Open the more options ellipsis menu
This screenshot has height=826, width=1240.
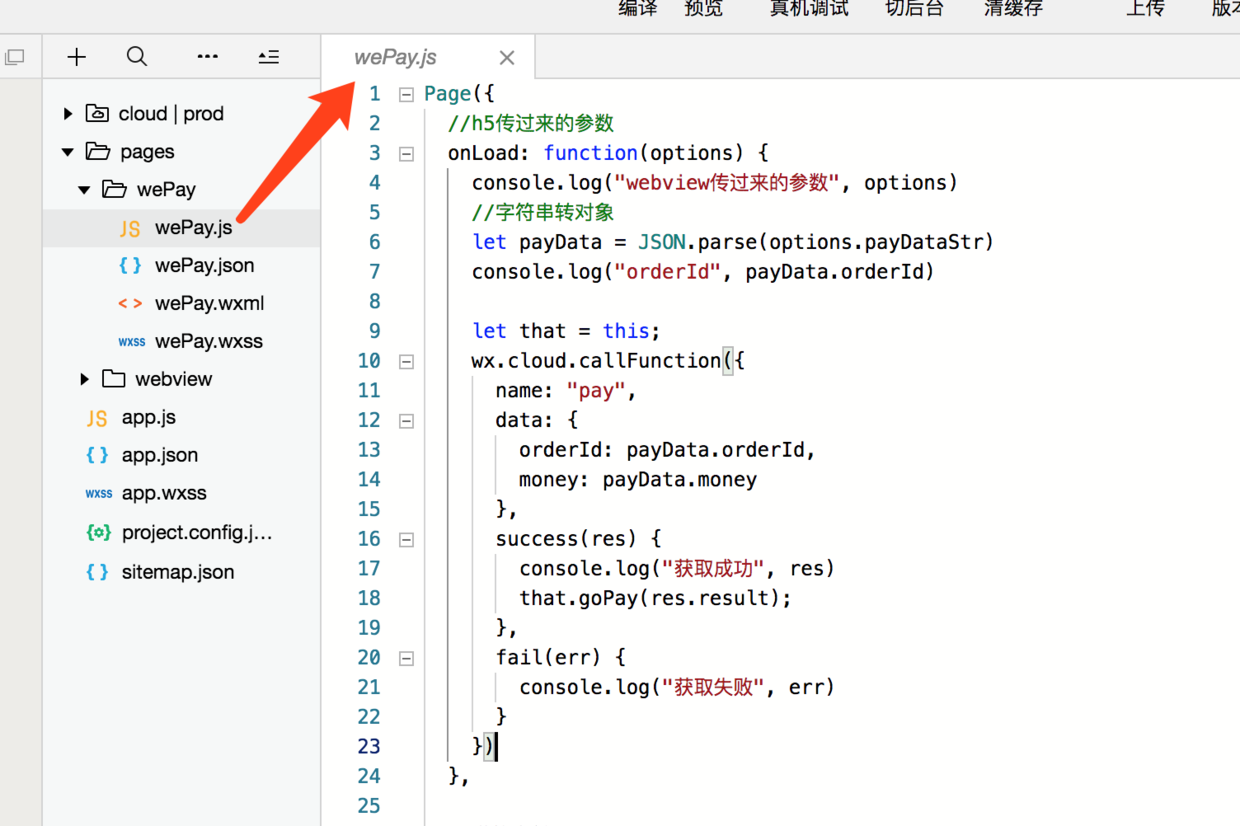click(x=207, y=57)
